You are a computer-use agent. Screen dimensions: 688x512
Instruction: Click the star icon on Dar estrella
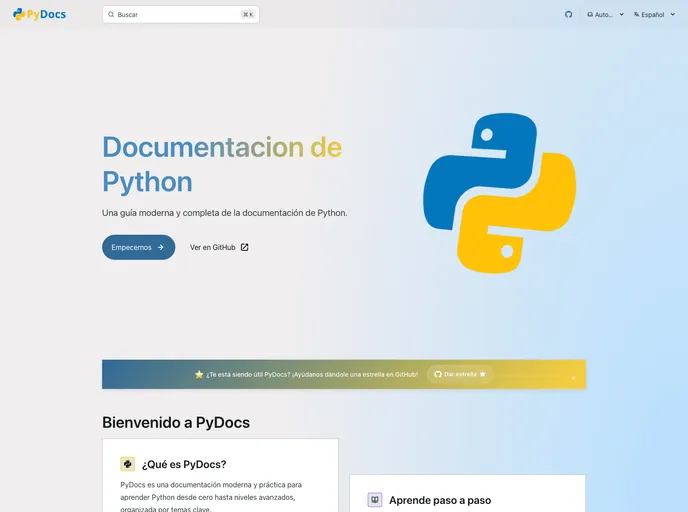pos(483,374)
